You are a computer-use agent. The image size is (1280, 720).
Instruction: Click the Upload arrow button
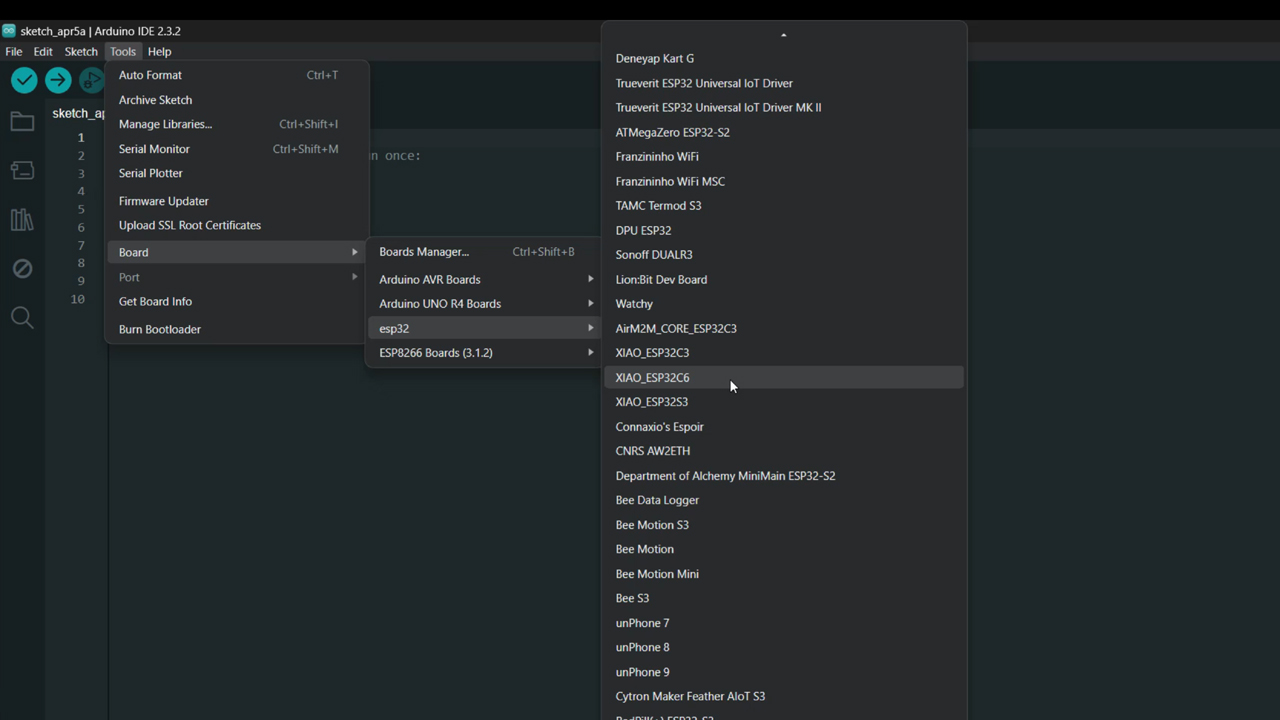[x=58, y=80]
